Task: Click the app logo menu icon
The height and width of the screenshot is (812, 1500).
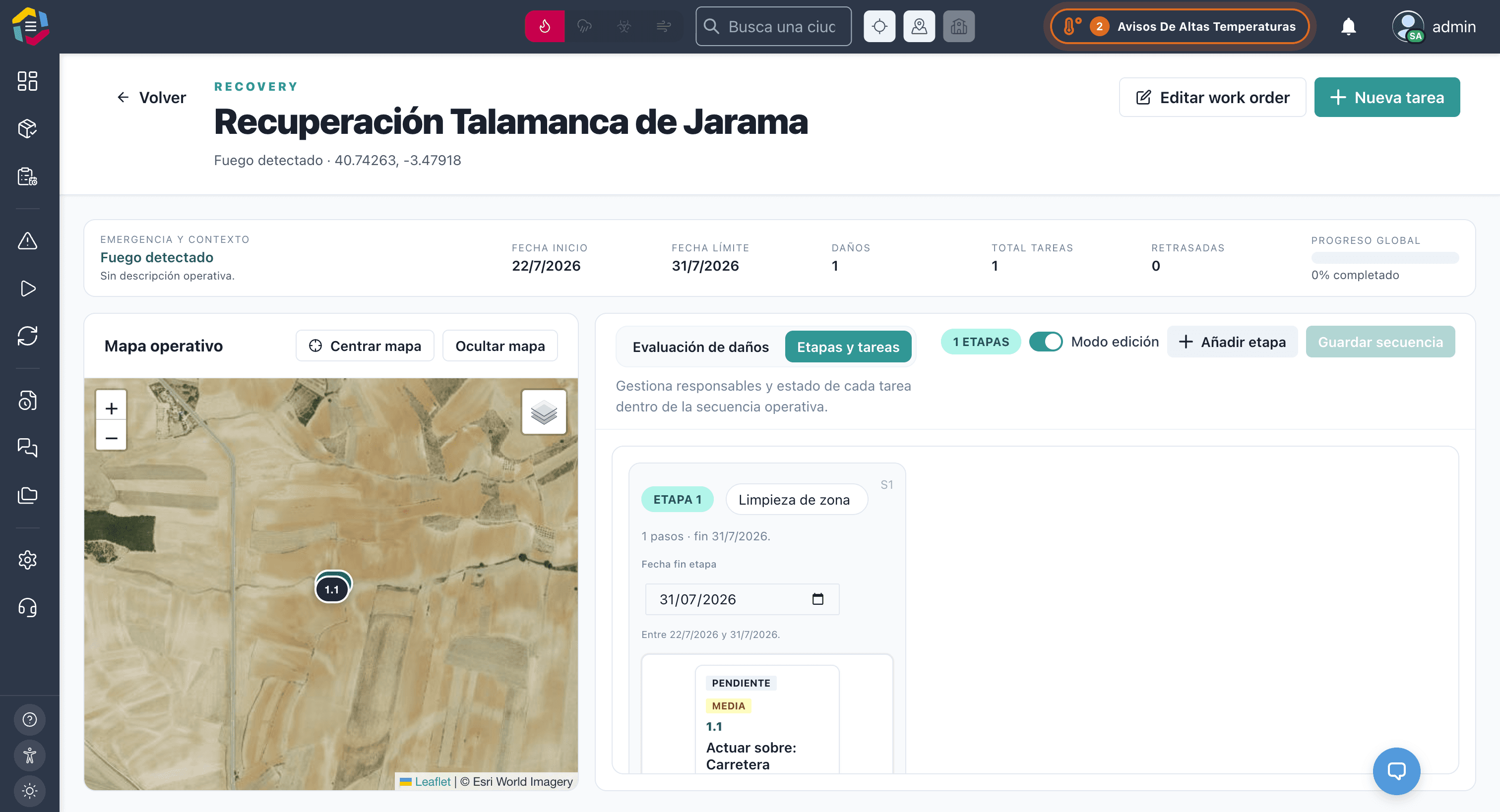Action: (x=30, y=26)
